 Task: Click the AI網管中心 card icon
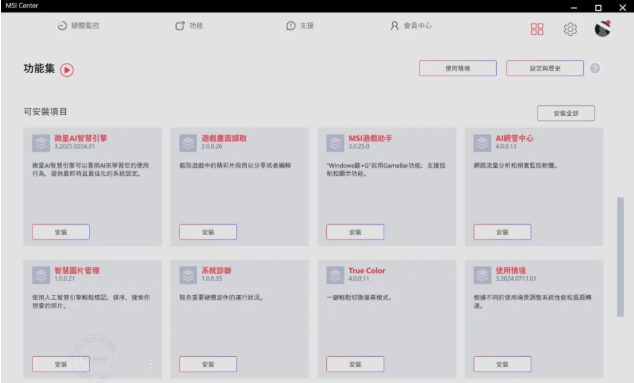(482, 143)
